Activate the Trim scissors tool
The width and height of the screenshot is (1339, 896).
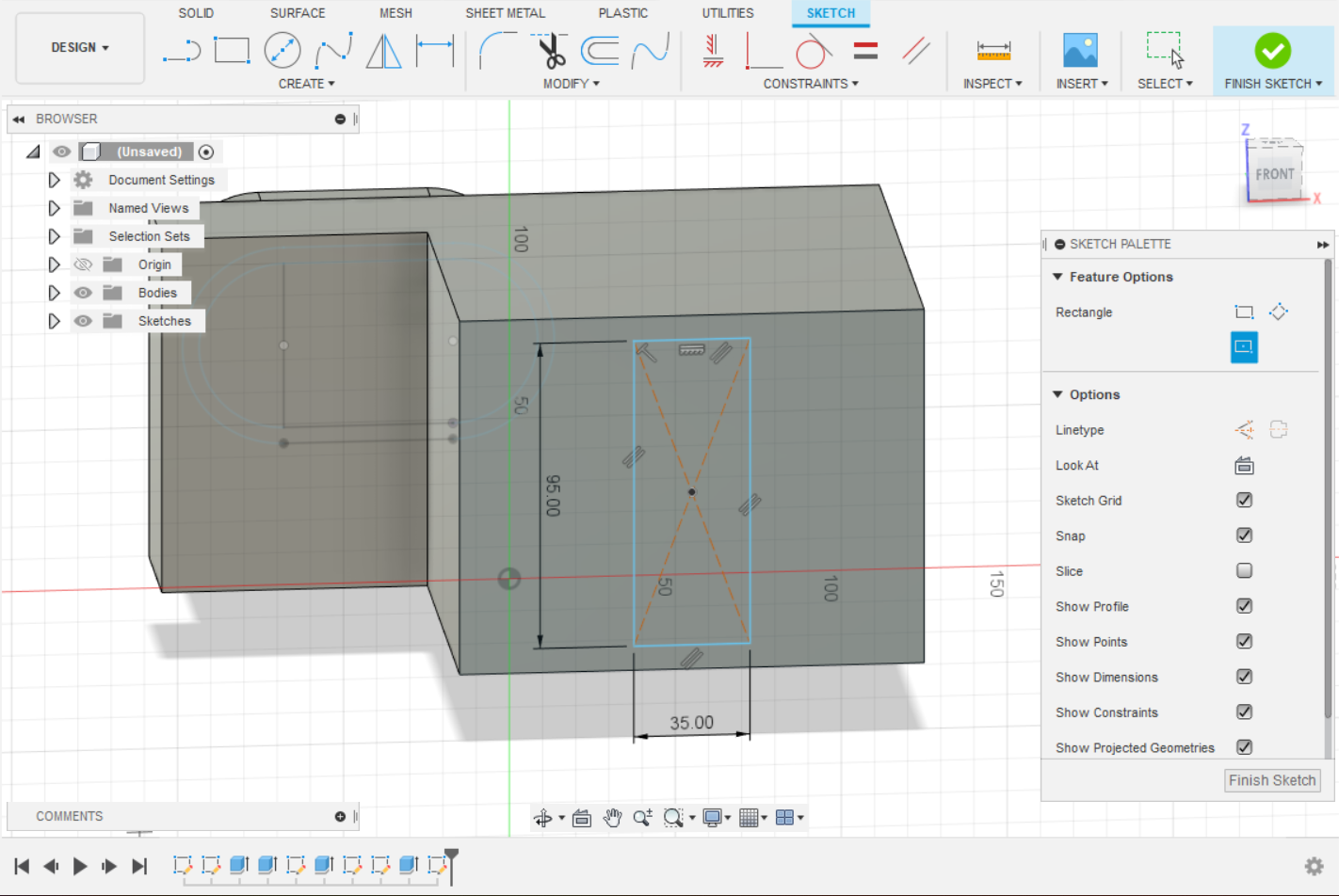point(552,50)
